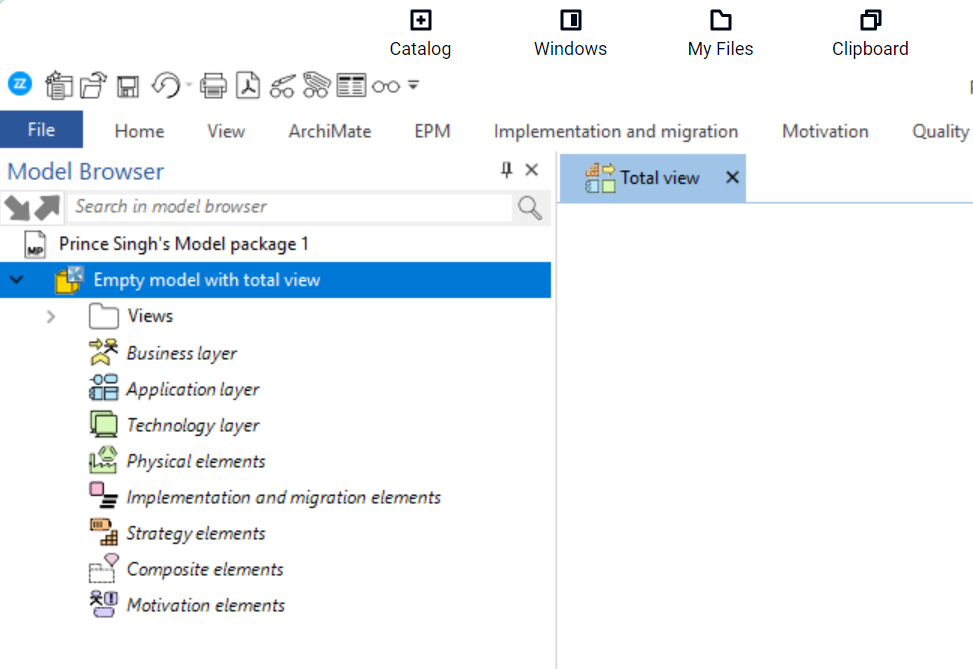
Task: Create a new model package
Action: pos(59,85)
